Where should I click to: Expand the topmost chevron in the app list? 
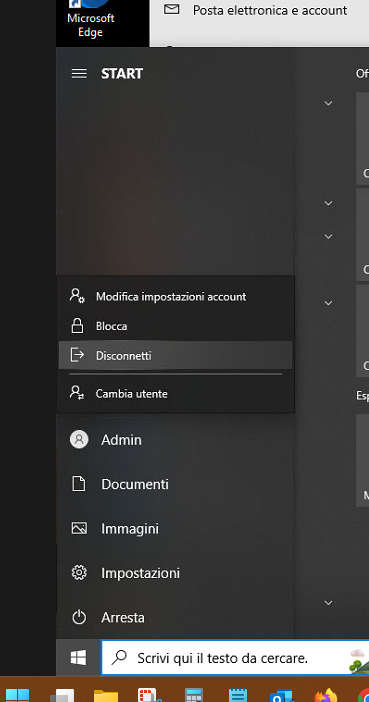(328, 103)
